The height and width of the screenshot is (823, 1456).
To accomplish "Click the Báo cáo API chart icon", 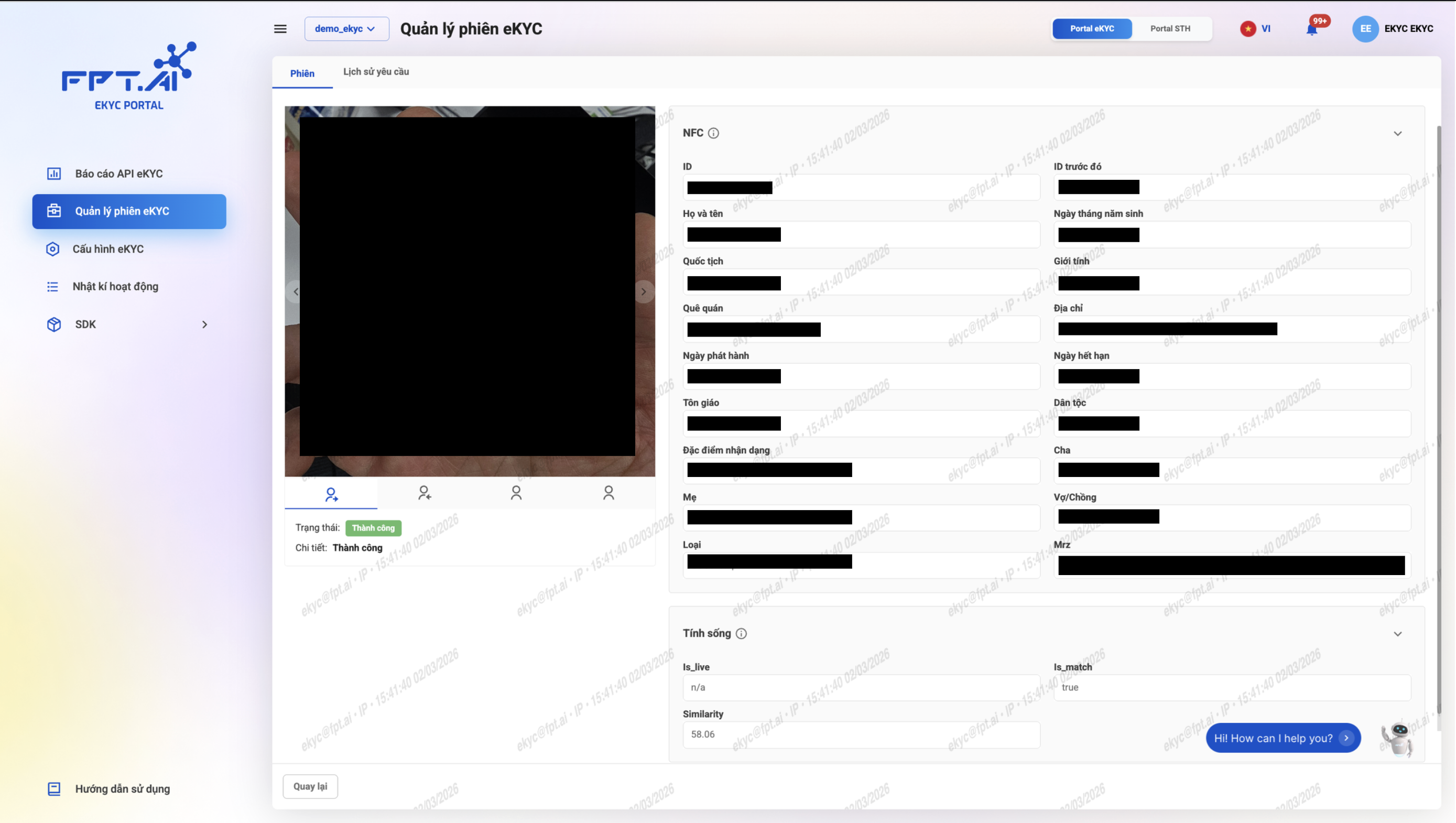I will [x=53, y=174].
